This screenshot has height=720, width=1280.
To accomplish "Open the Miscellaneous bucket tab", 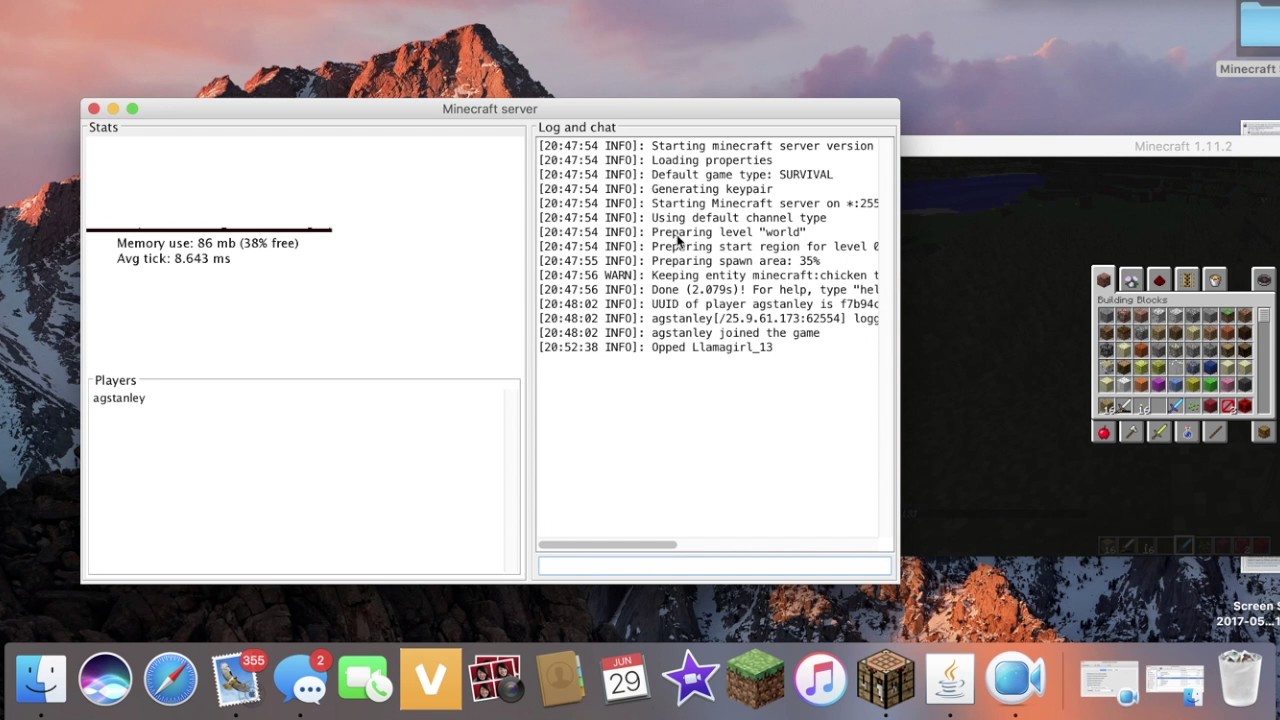I will (1215, 280).
